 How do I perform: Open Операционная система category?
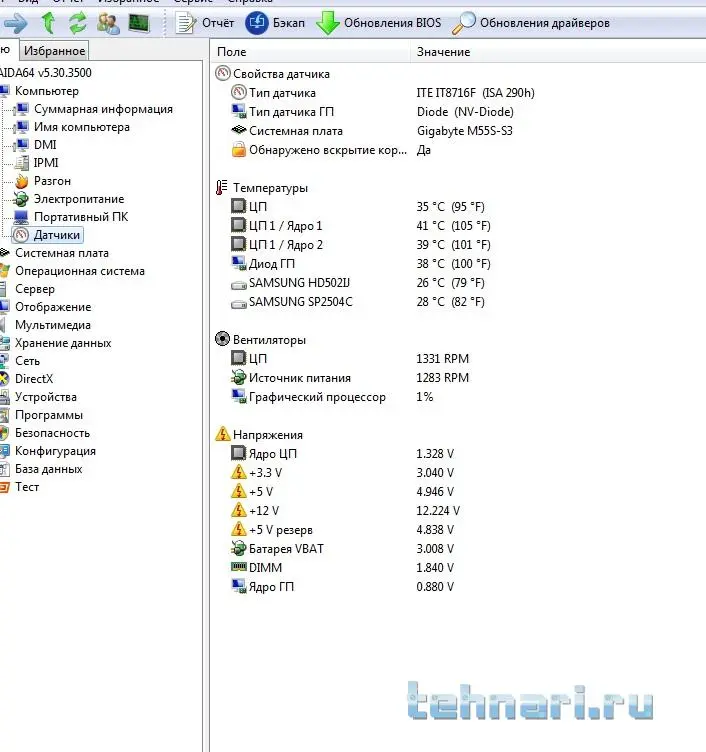[x=80, y=271]
